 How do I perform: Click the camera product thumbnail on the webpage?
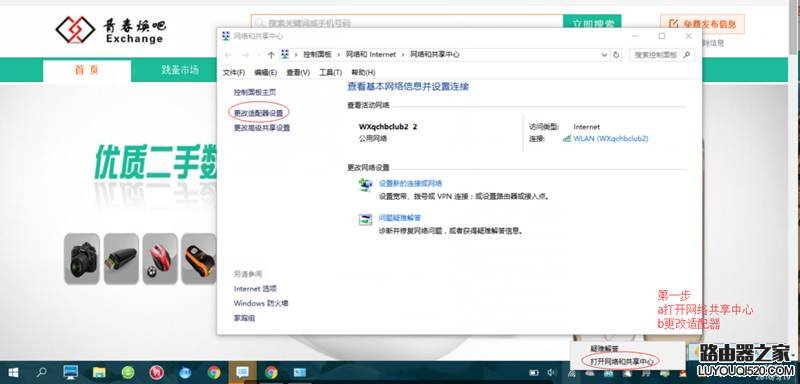[x=82, y=259]
